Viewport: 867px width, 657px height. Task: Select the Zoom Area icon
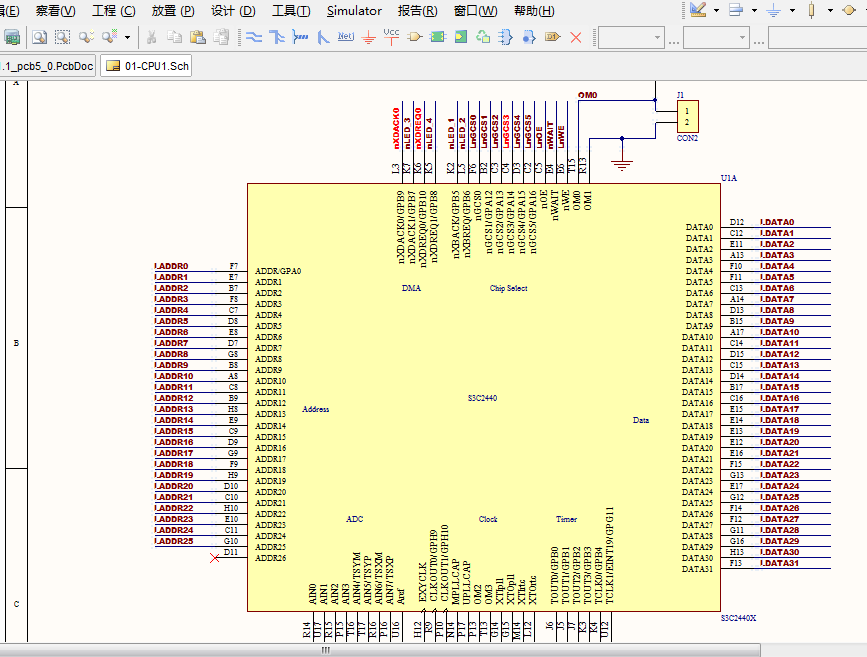click(62, 37)
